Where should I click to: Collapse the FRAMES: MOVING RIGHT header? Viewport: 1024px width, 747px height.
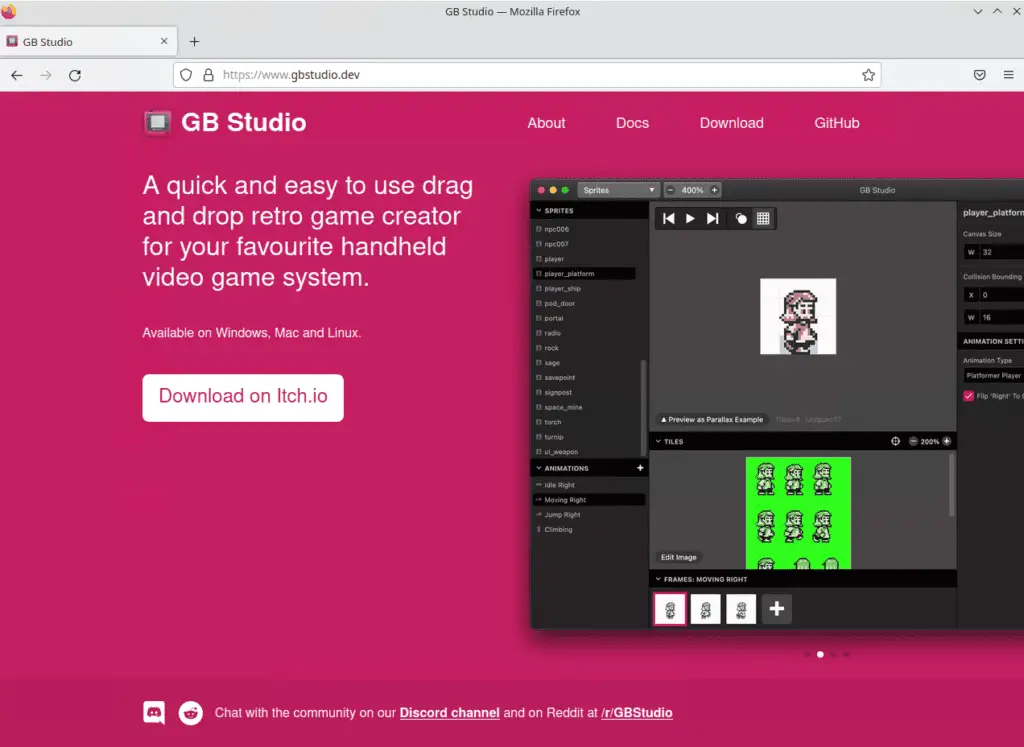pyautogui.click(x=803, y=579)
